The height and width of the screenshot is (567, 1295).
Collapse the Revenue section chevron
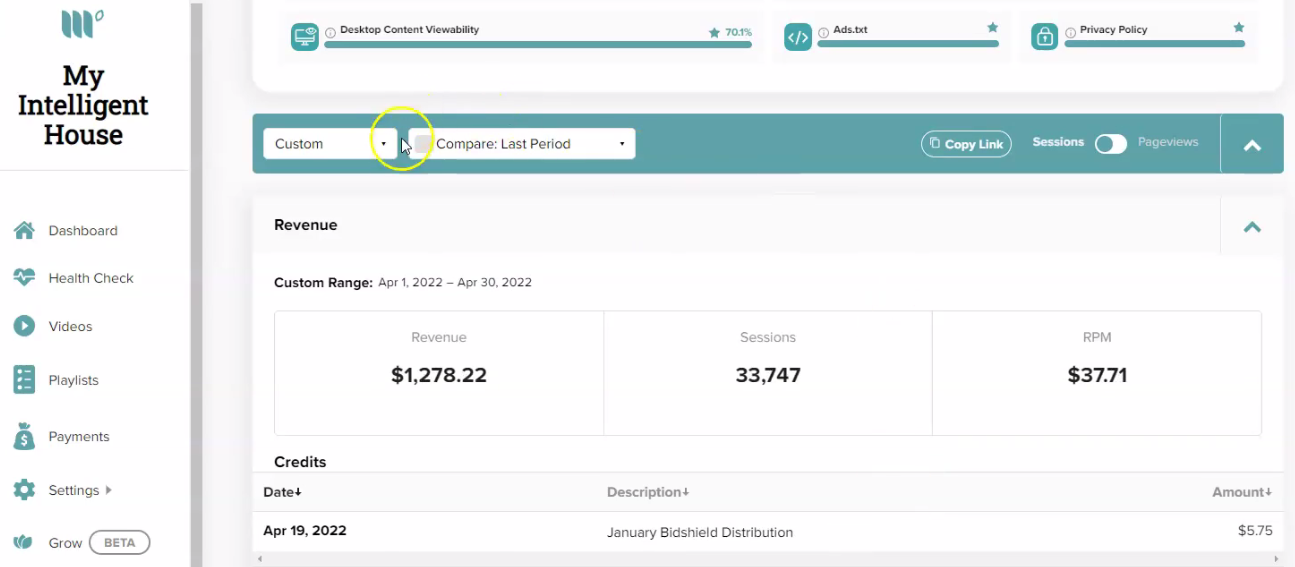click(1252, 226)
